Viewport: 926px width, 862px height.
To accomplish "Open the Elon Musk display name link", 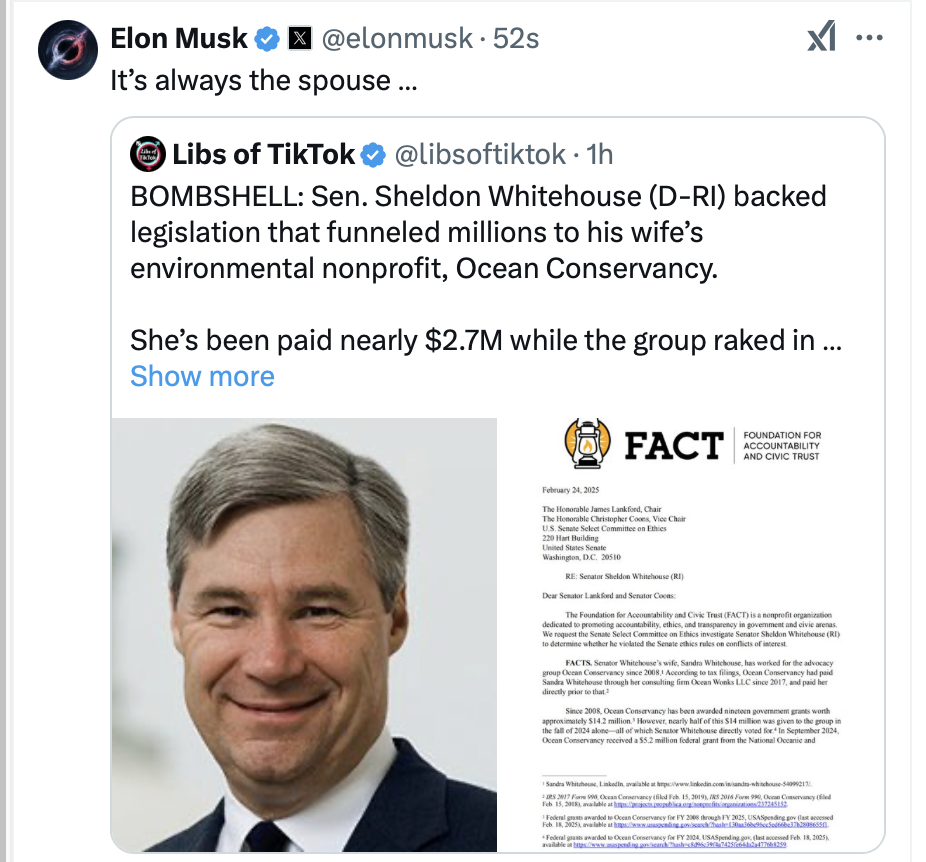I will (x=179, y=39).
